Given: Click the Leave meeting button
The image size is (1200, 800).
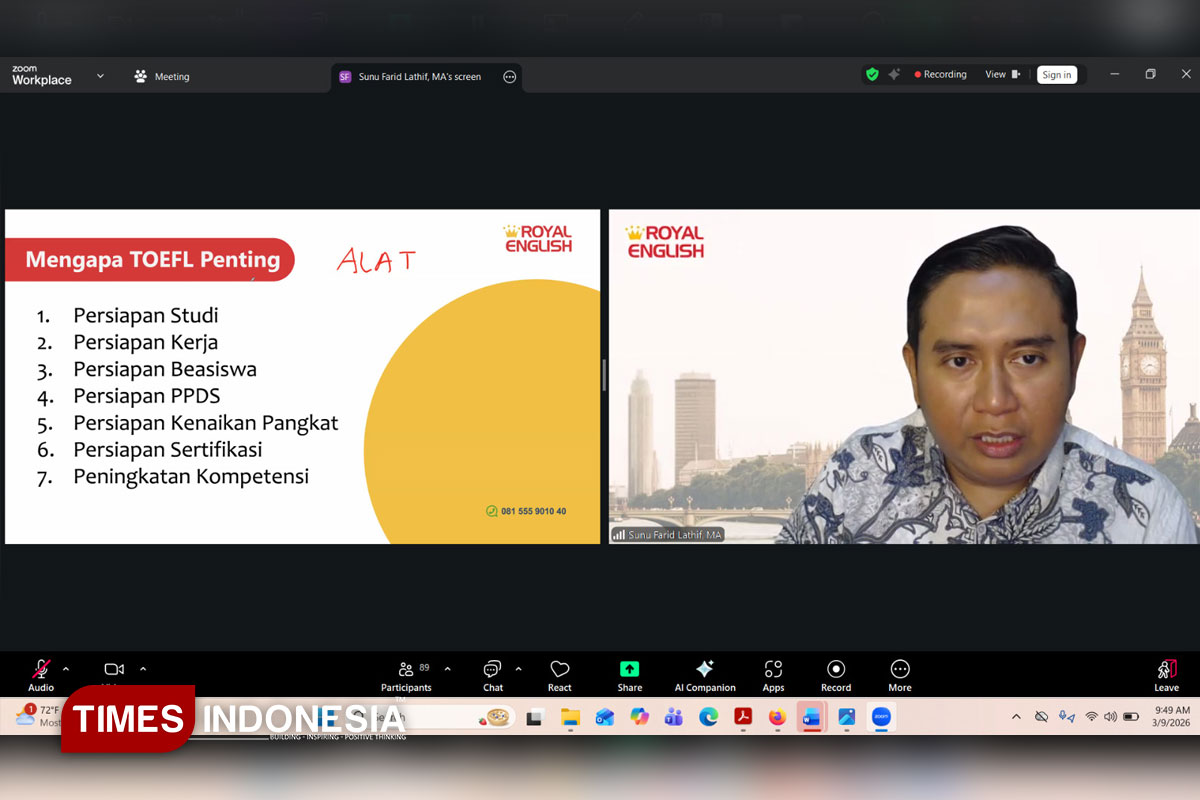Looking at the screenshot, I should pos(1166,675).
